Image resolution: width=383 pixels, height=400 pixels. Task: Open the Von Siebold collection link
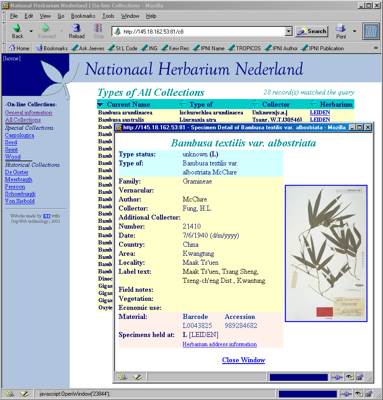[x=19, y=201]
